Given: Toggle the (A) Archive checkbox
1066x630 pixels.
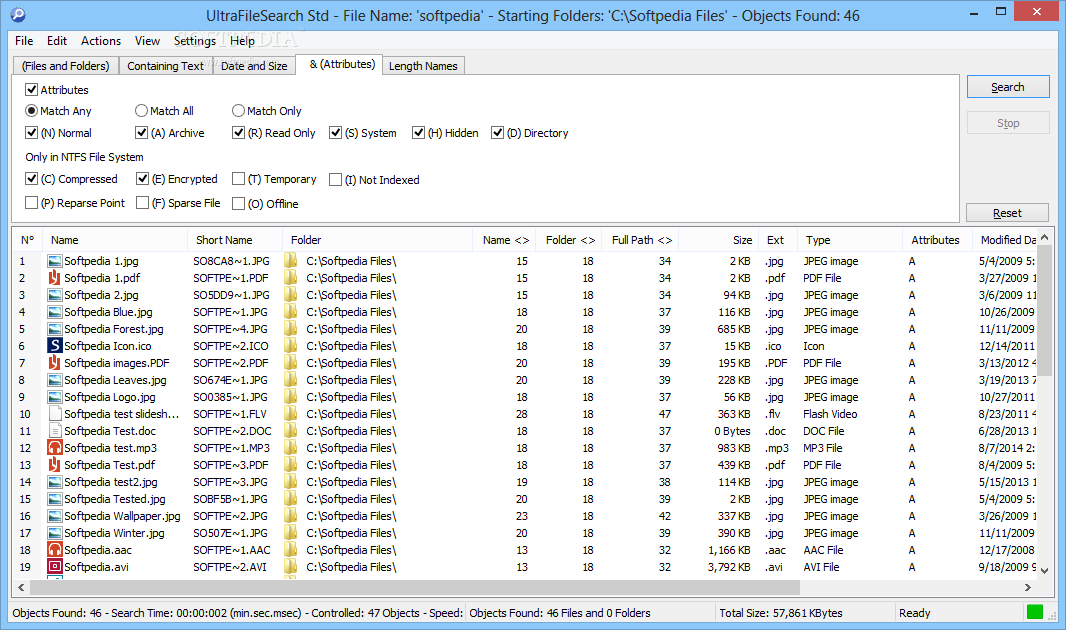Looking at the screenshot, I should [x=141, y=133].
